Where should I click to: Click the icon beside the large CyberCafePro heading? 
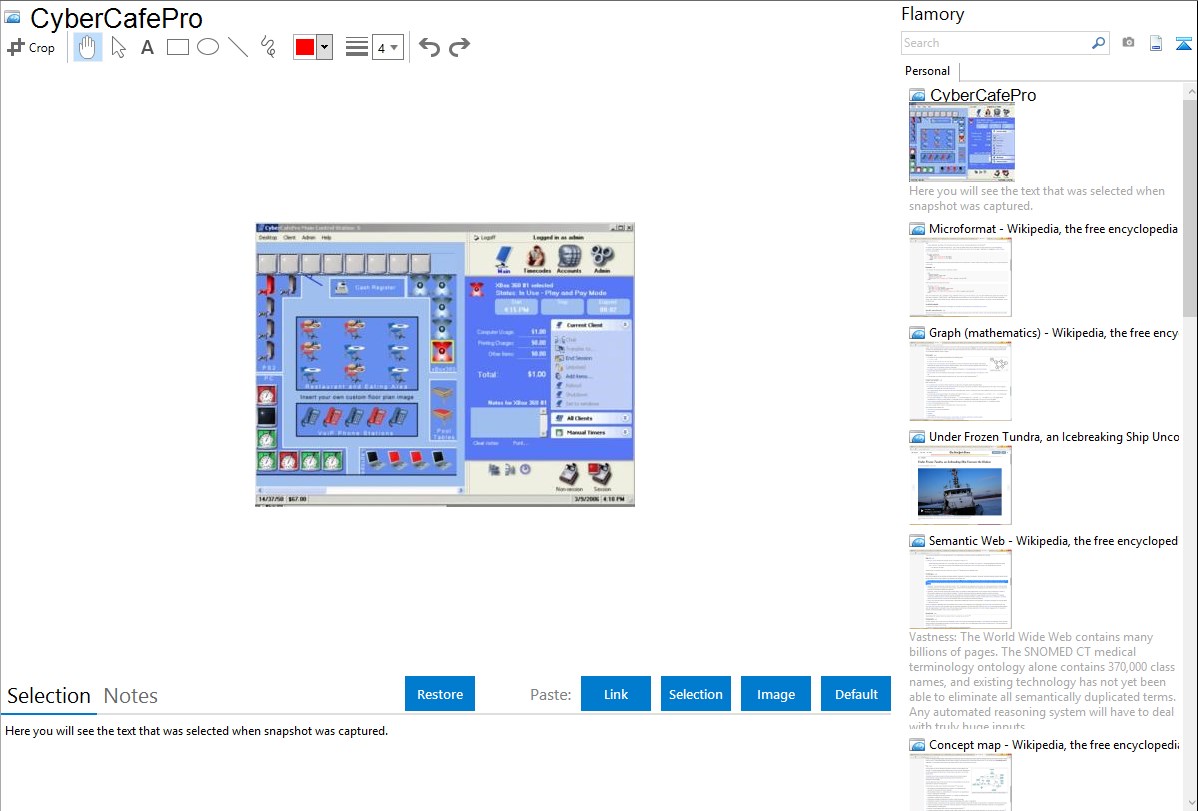[12, 17]
